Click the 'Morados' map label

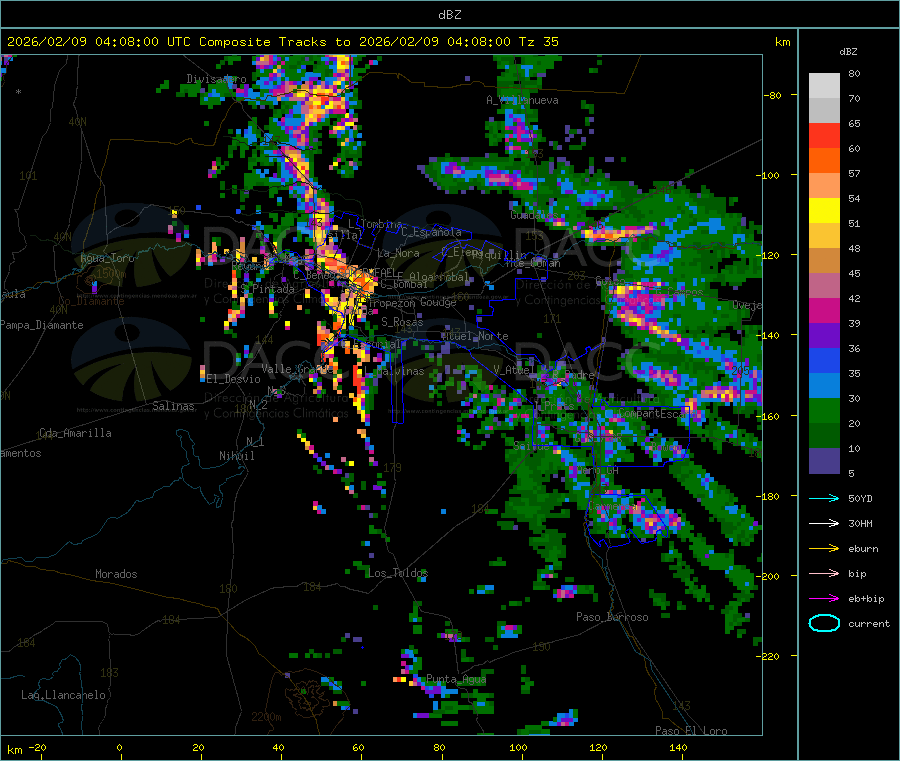[116, 574]
